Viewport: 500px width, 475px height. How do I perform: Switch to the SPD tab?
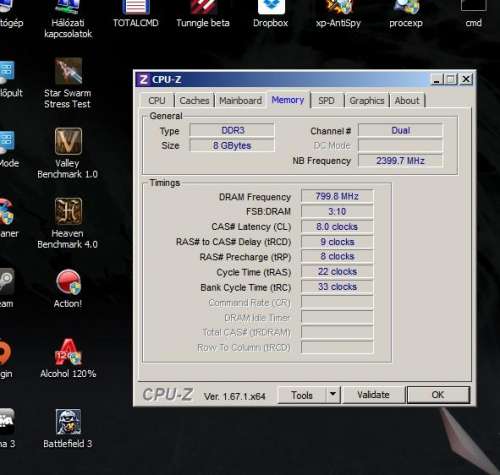(x=326, y=101)
